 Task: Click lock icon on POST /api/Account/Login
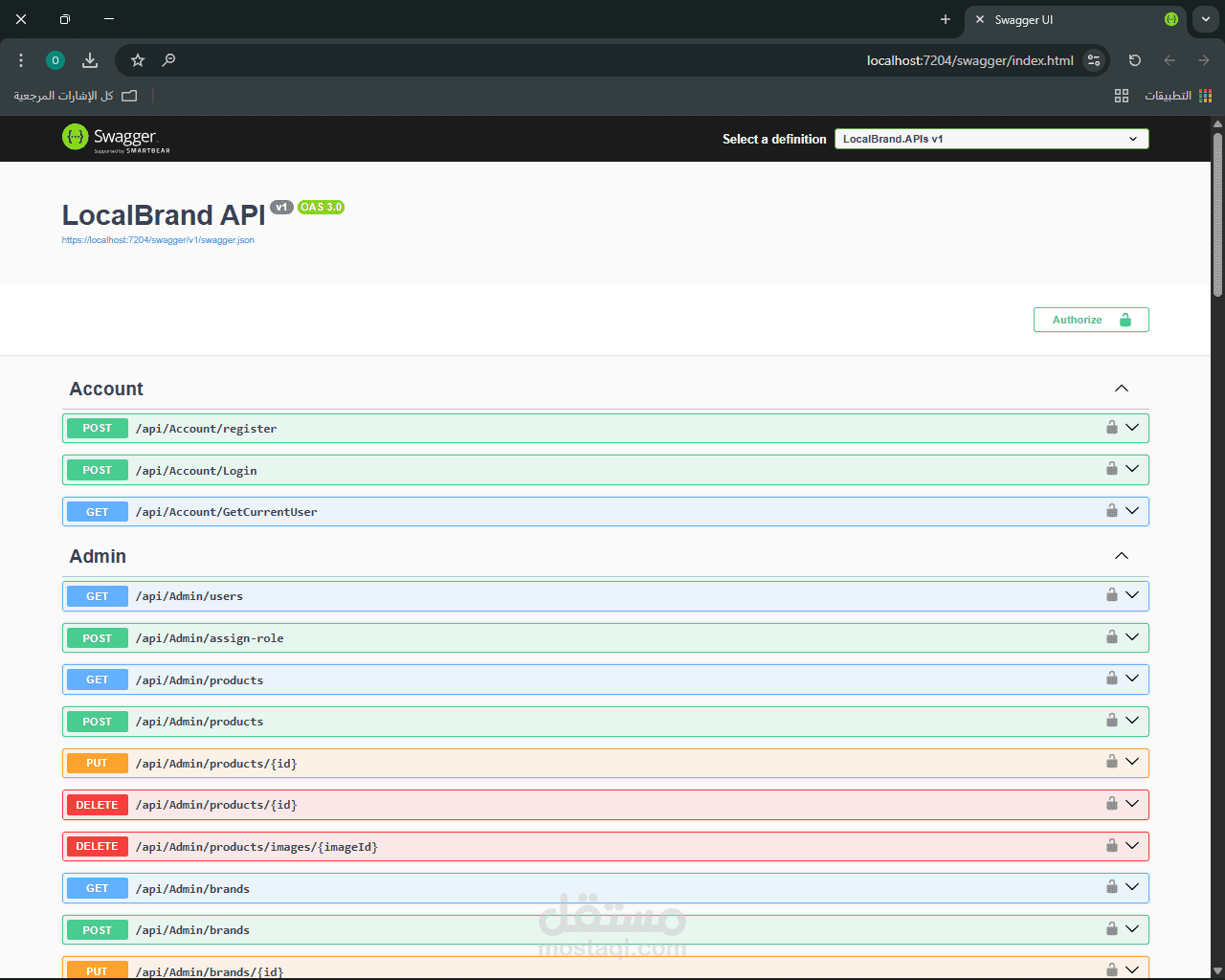pyautogui.click(x=1112, y=468)
